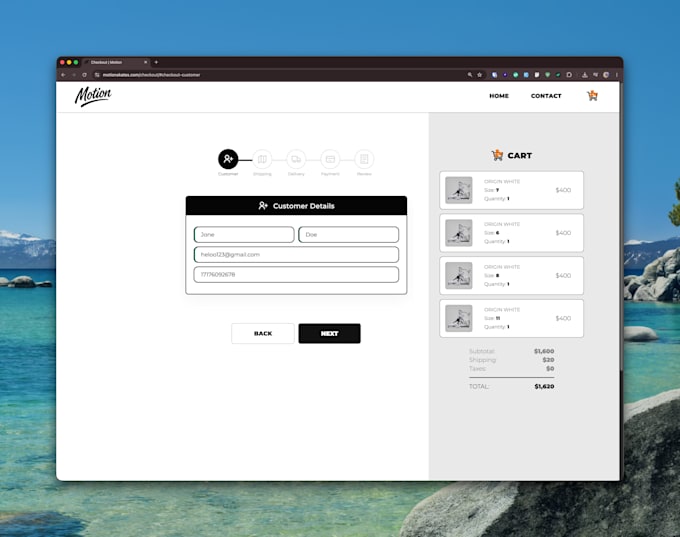Click the phone number input field
Screen dimensions: 680x537
[296, 275]
